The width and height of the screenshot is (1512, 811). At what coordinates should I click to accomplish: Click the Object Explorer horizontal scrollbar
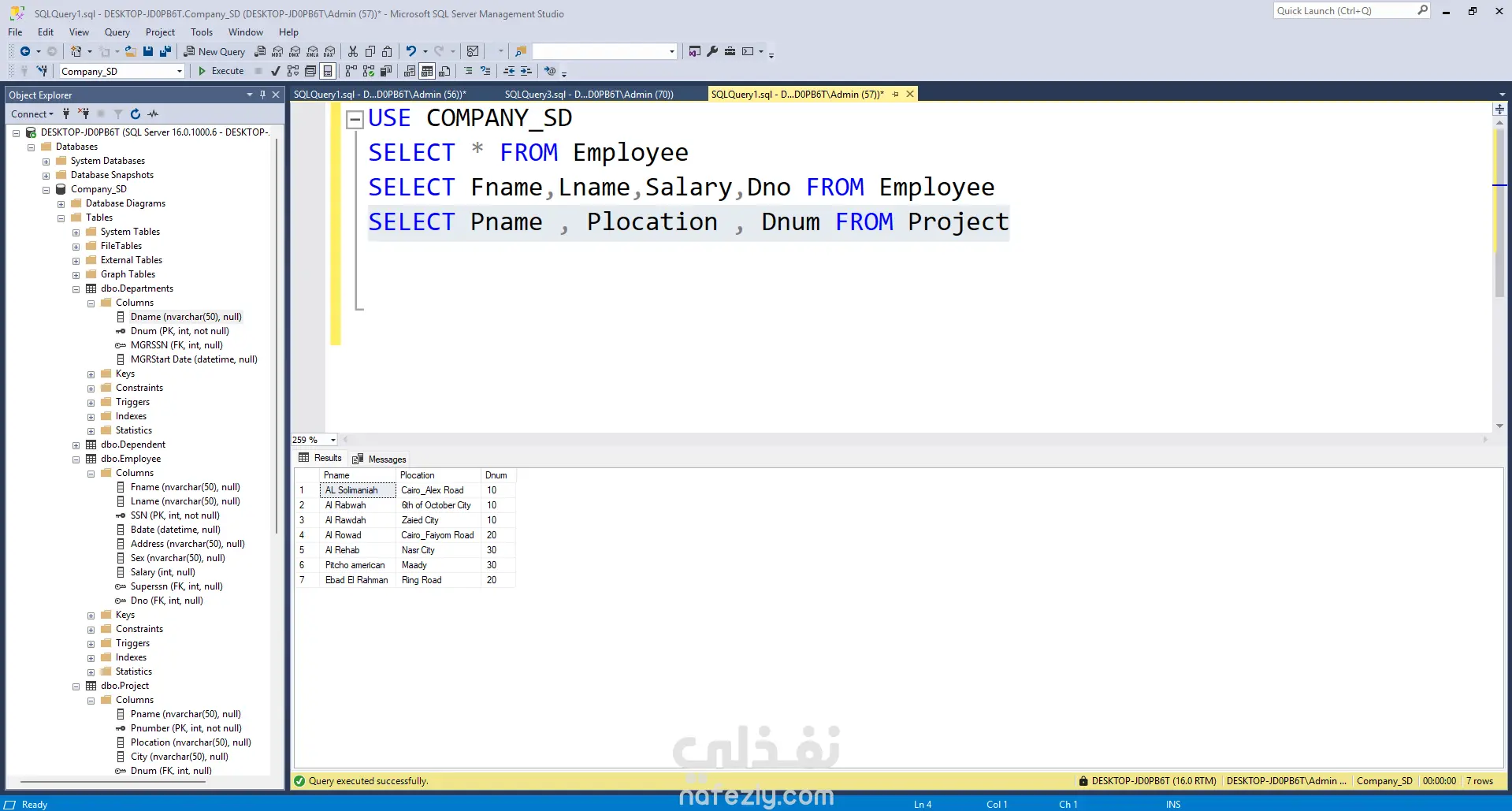(113, 782)
